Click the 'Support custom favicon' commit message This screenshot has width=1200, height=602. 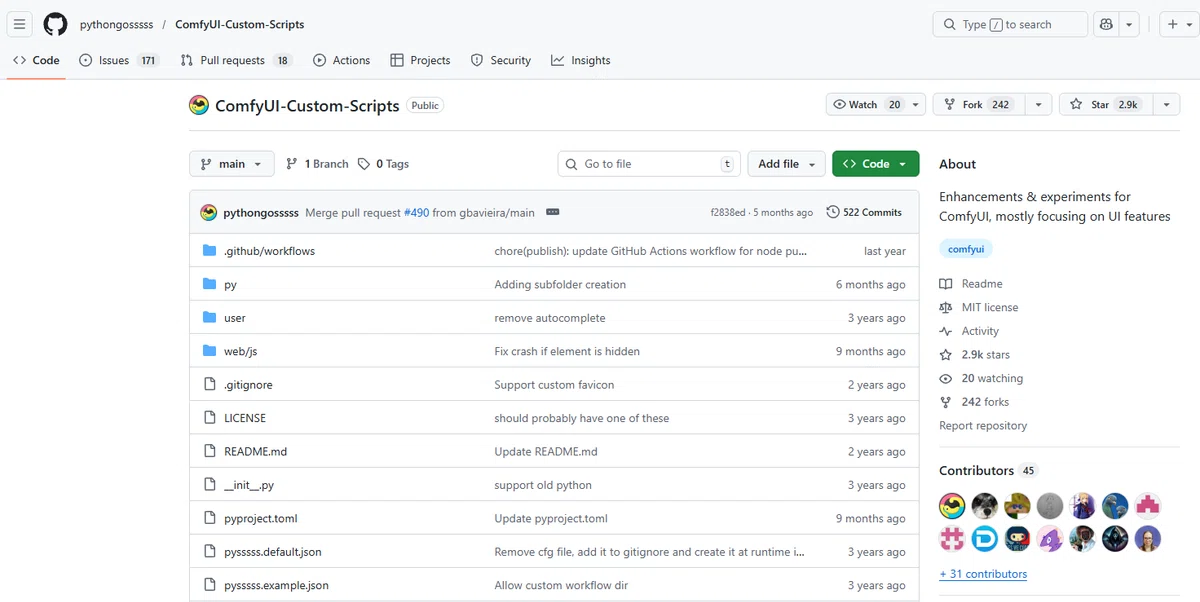pyautogui.click(x=554, y=385)
